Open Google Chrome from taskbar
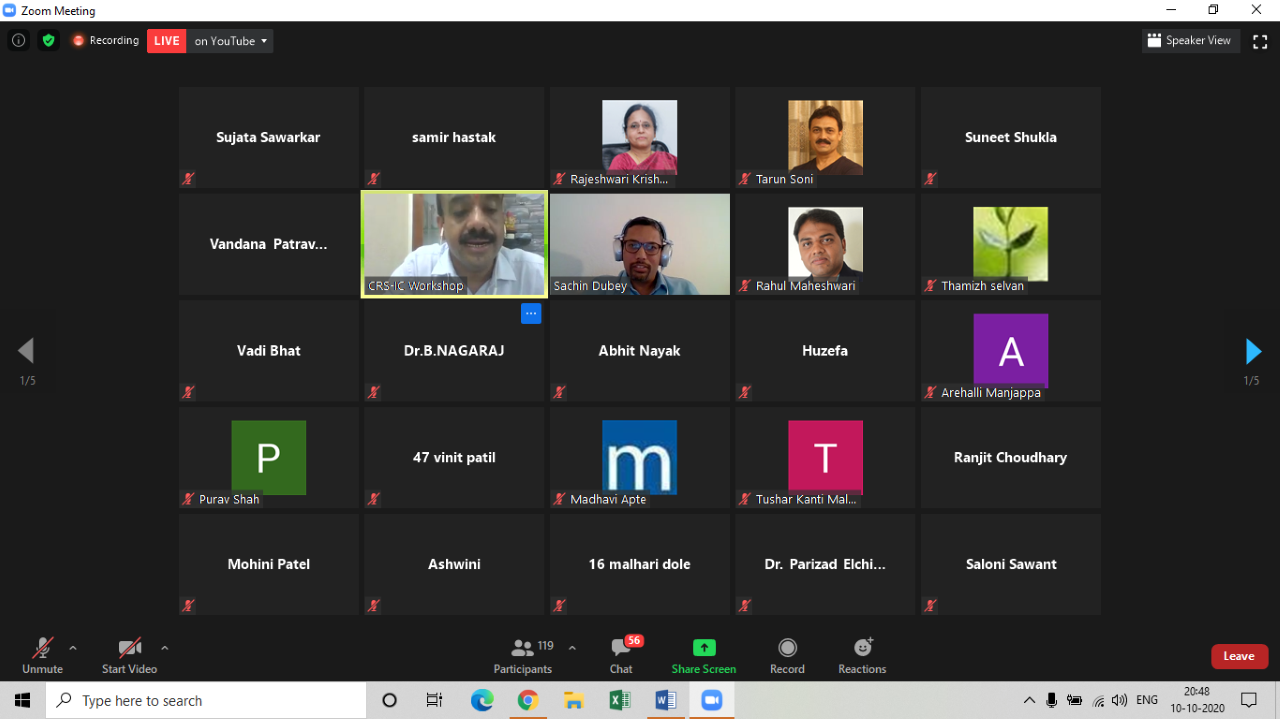1280x719 pixels. pyautogui.click(x=528, y=700)
